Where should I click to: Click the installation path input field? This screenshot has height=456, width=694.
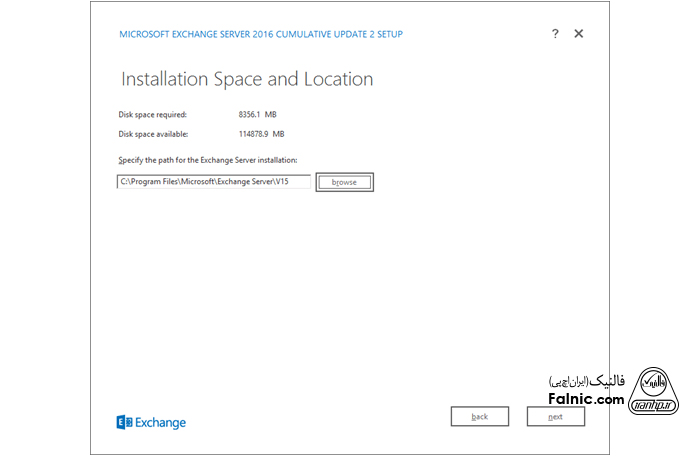[x=213, y=182]
